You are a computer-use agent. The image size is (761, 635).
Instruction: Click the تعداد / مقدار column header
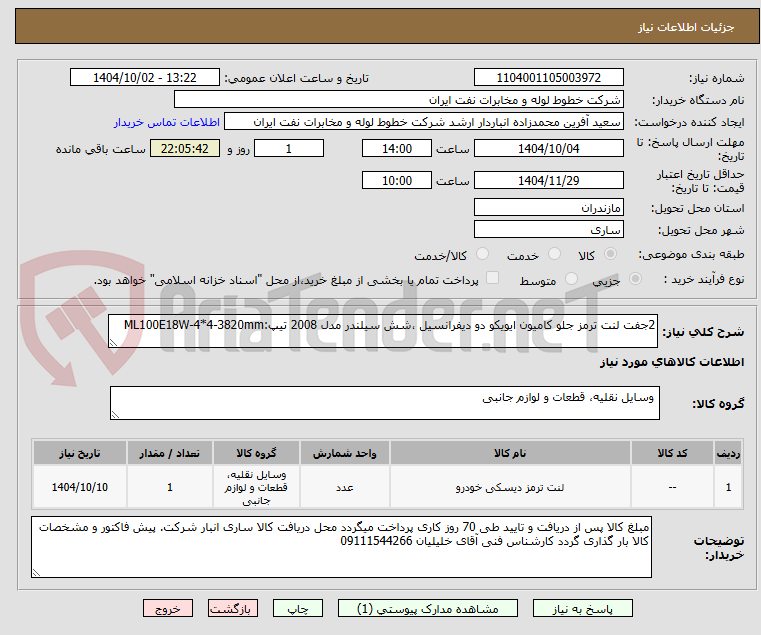click(x=169, y=453)
